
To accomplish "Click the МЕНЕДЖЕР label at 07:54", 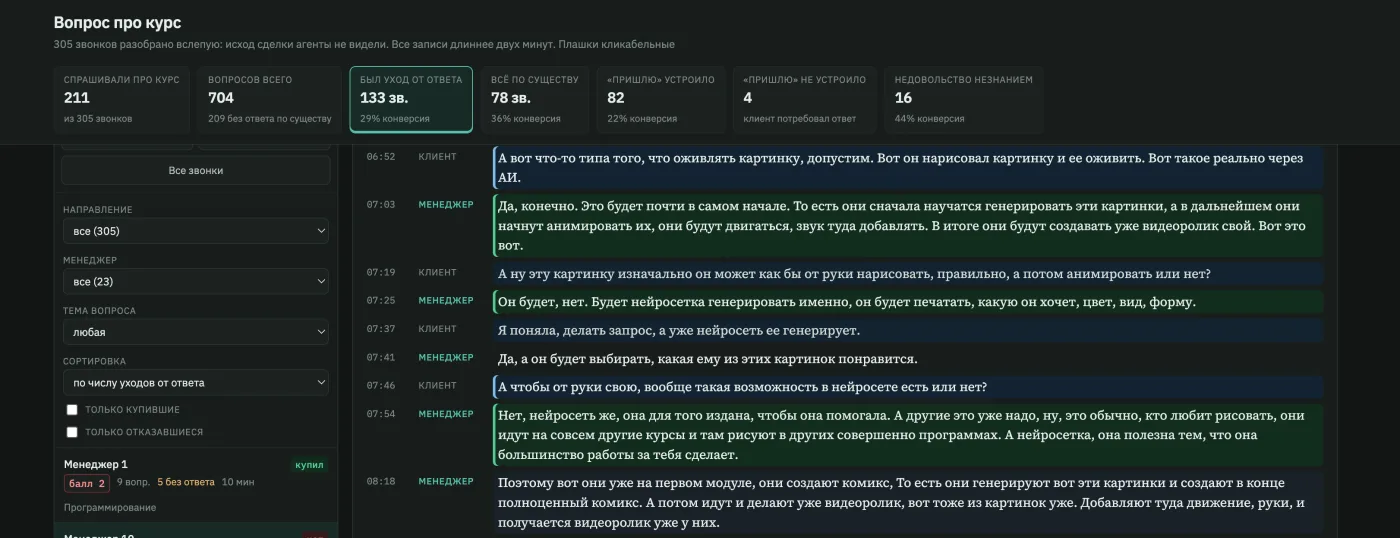I will coord(446,414).
